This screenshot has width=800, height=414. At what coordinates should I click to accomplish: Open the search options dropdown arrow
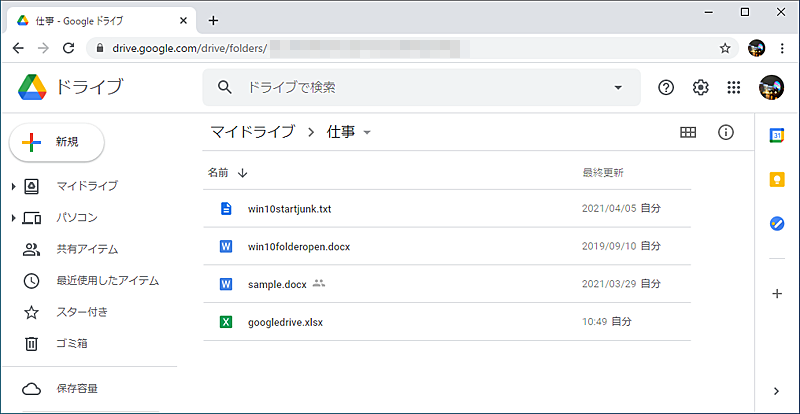[x=617, y=88]
